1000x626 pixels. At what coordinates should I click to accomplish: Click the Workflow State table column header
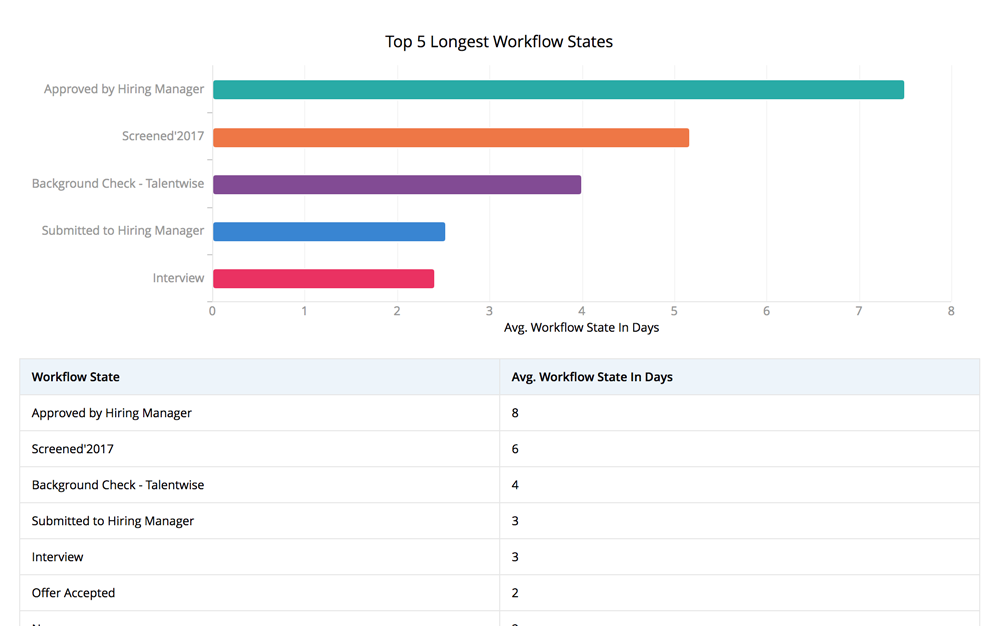point(76,377)
